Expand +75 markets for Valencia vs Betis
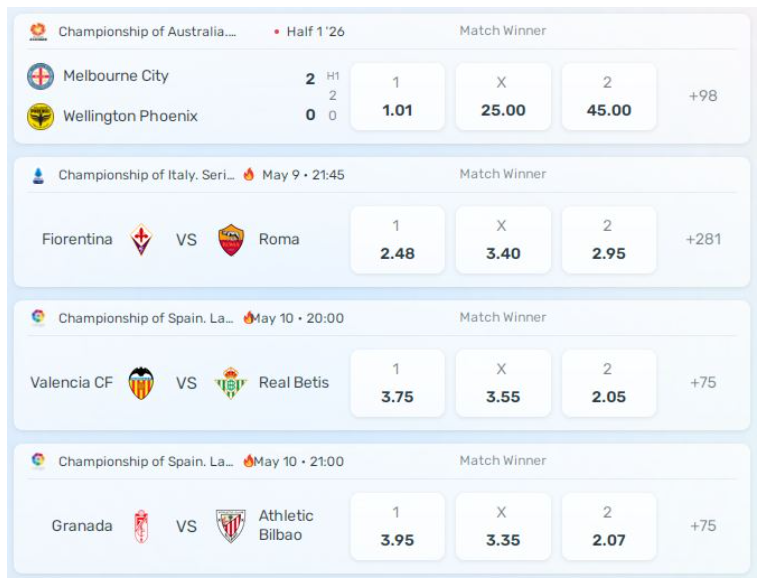 coord(703,383)
